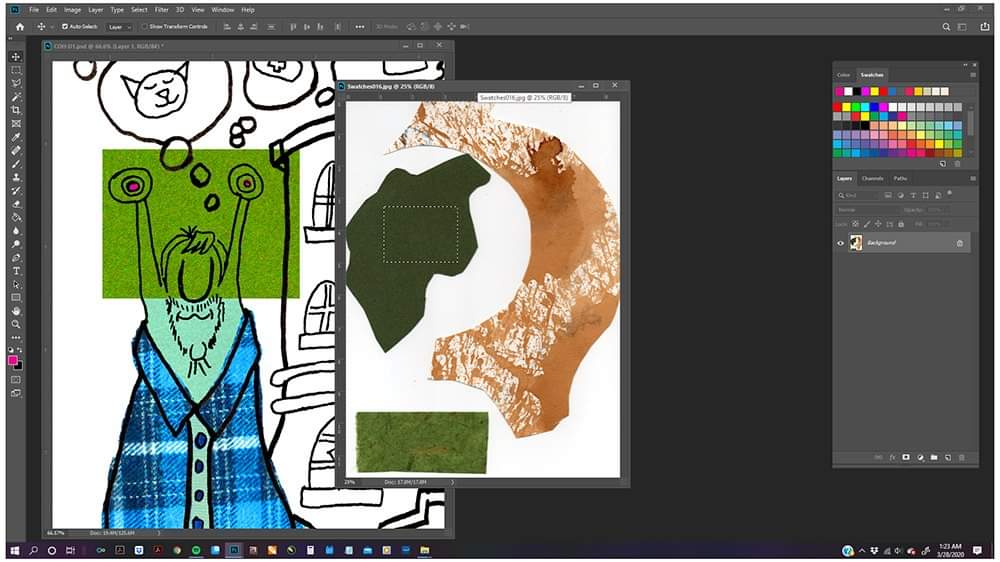
Task: Open the workspace switcher icon dropdown
Action: coord(963,27)
